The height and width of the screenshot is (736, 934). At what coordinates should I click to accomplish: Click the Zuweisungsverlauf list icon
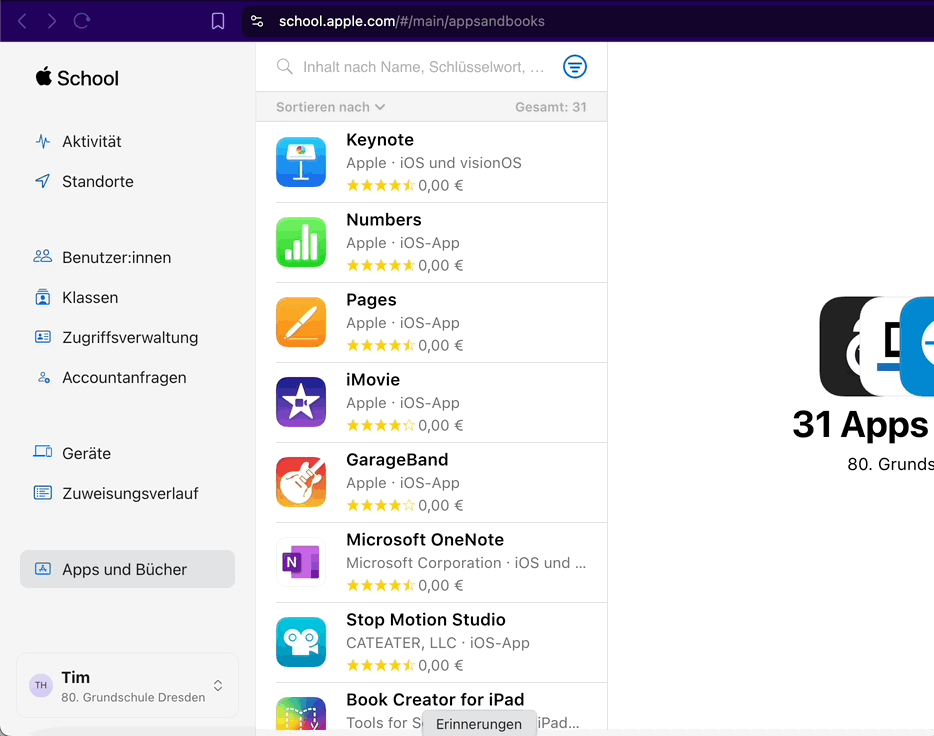pos(43,492)
